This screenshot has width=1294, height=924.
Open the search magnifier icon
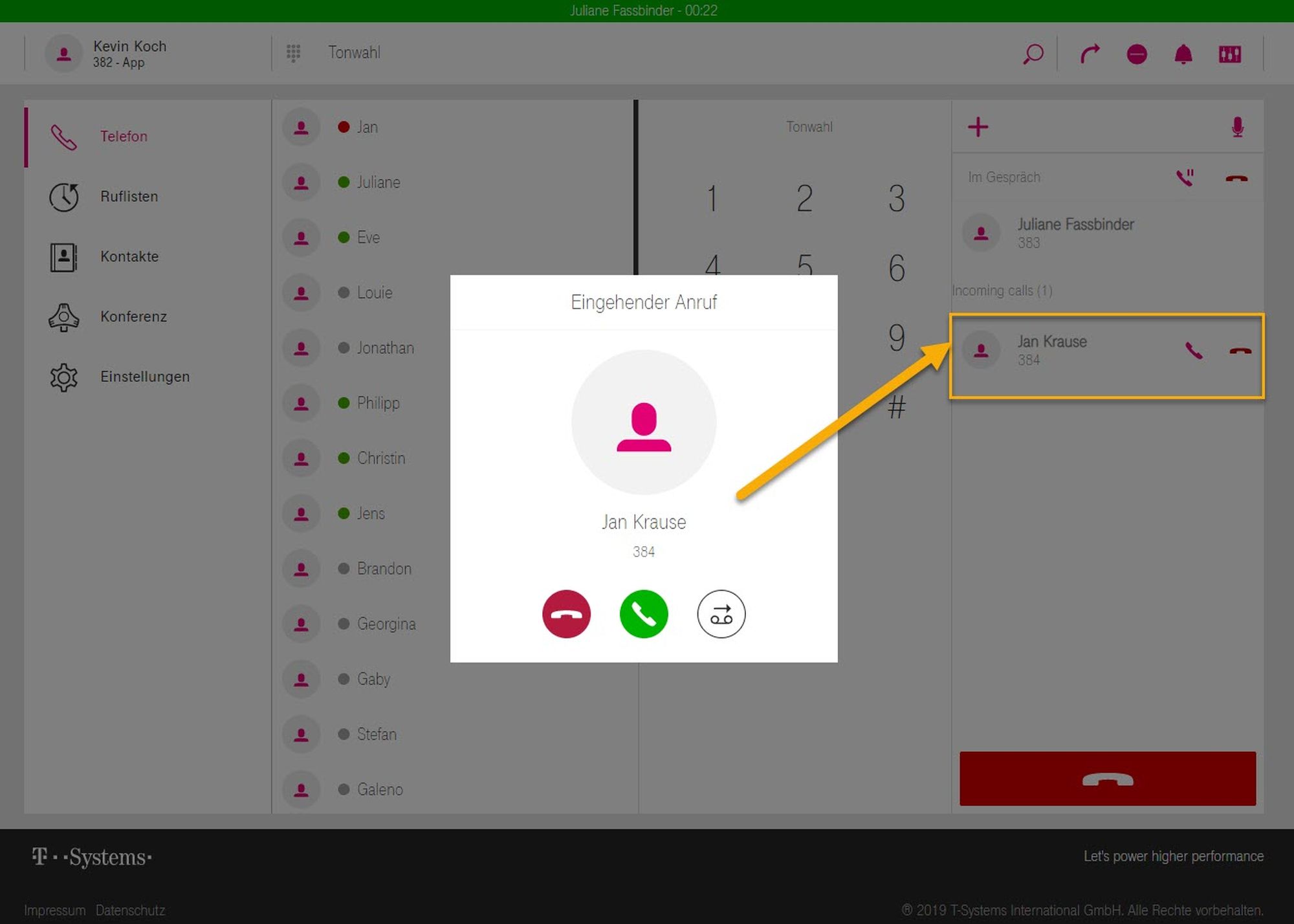1033,54
